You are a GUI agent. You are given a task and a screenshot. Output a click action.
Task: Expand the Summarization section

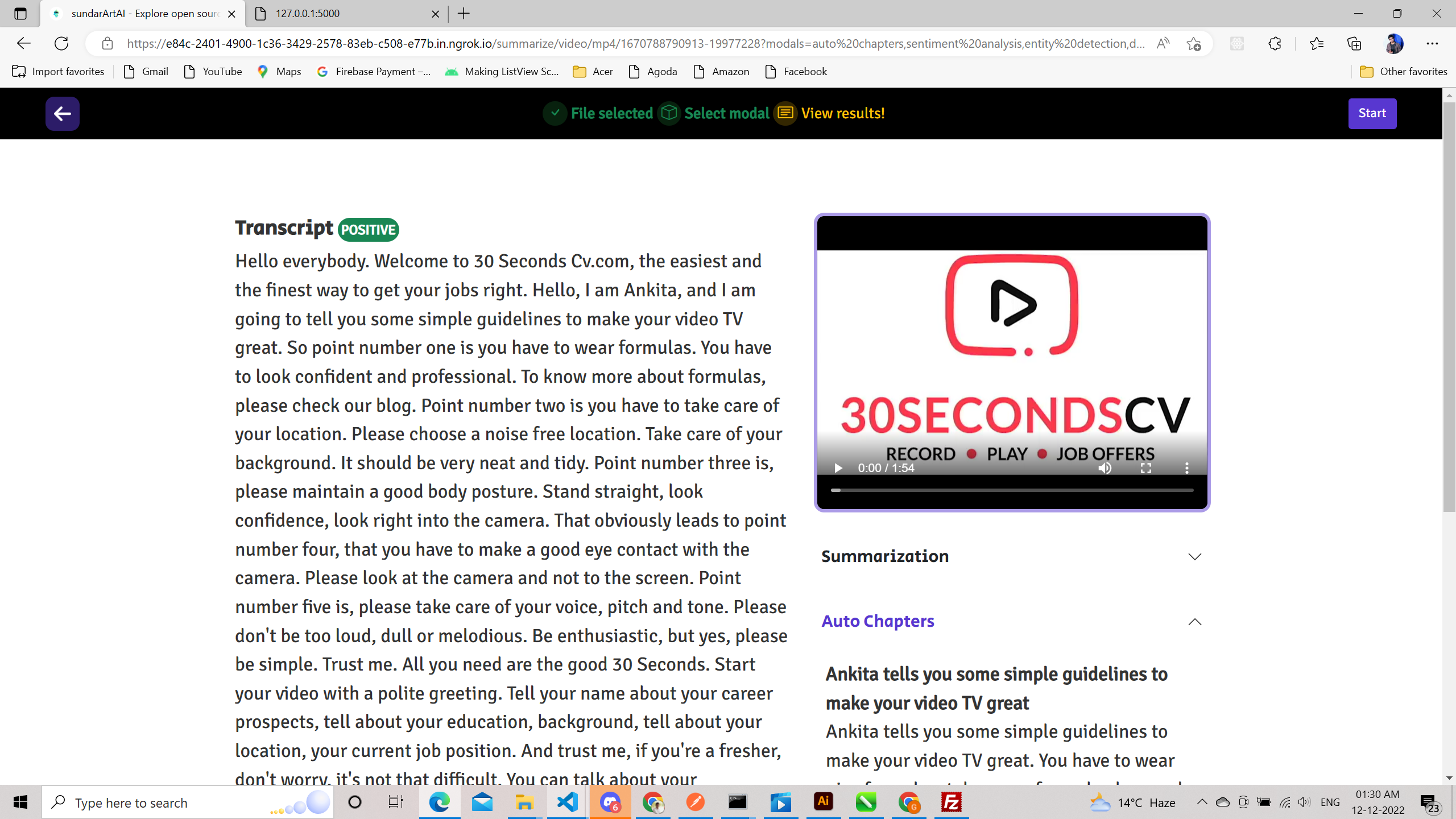pyautogui.click(x=1194, y=556)
